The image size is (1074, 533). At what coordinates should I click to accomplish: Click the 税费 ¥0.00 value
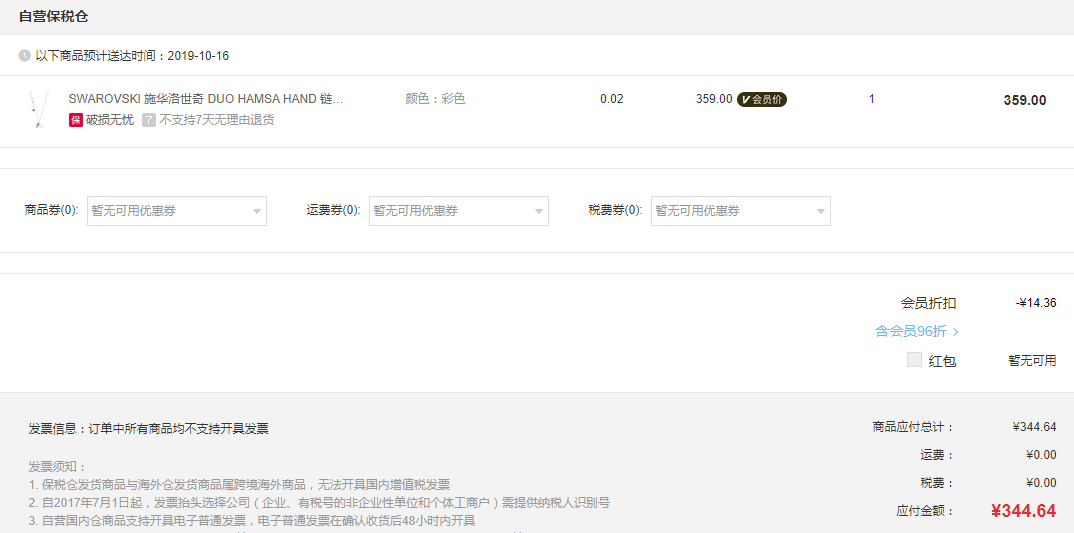tap(1041, 483)
